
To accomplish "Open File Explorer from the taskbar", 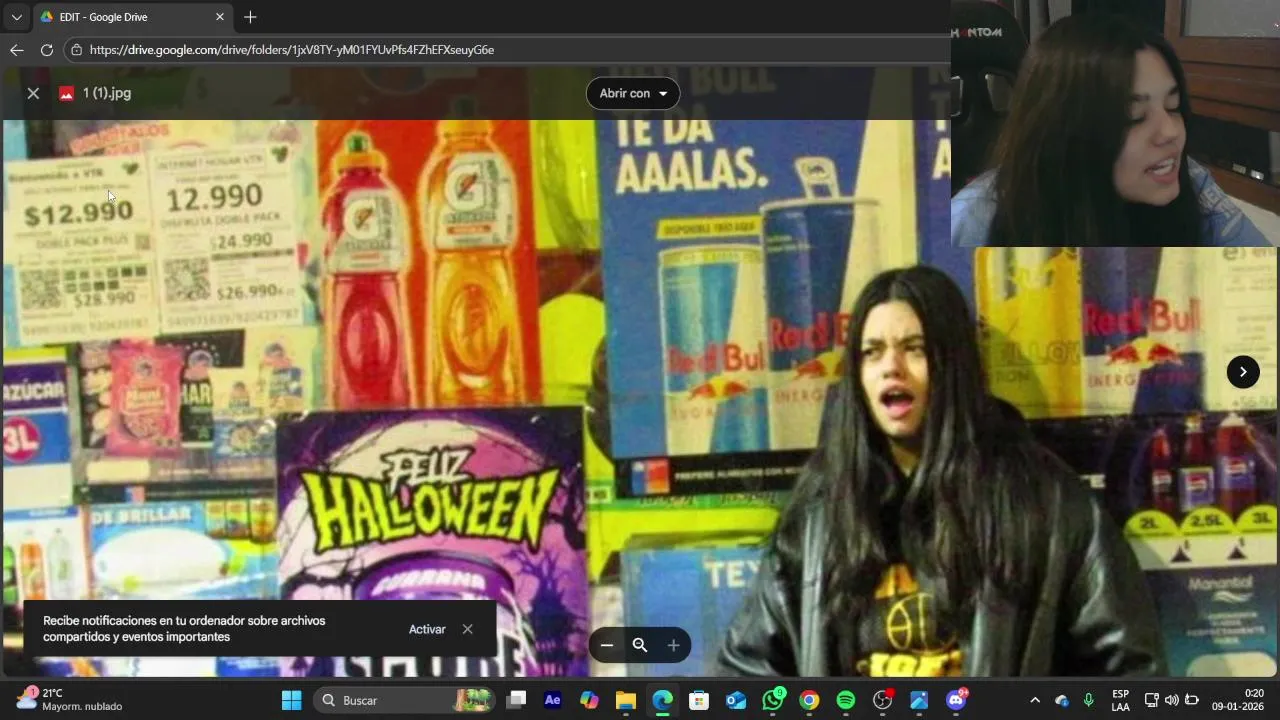I will click(x=626, y=700).
